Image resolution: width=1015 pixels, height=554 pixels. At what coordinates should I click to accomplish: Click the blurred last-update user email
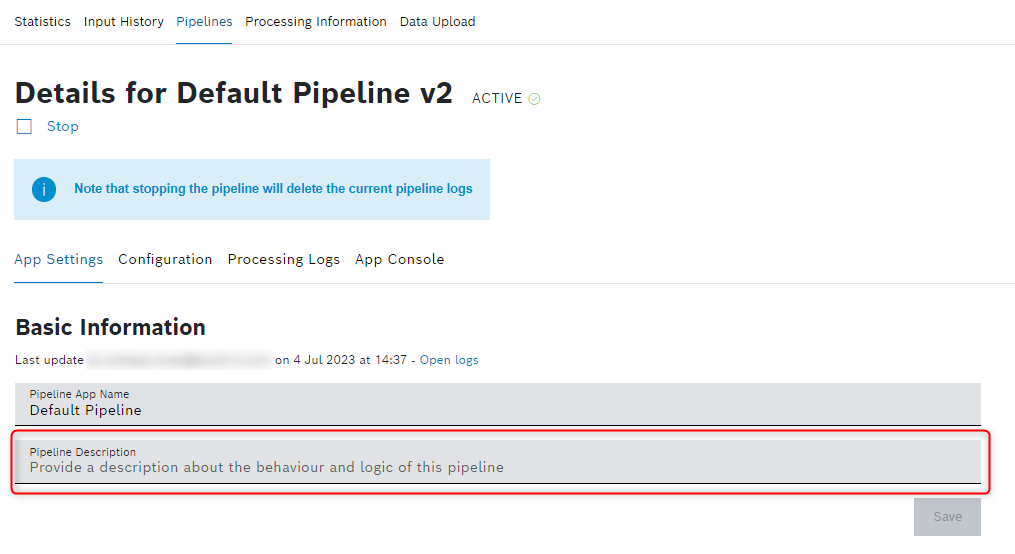pyautogui.click(x=179, y=360)
